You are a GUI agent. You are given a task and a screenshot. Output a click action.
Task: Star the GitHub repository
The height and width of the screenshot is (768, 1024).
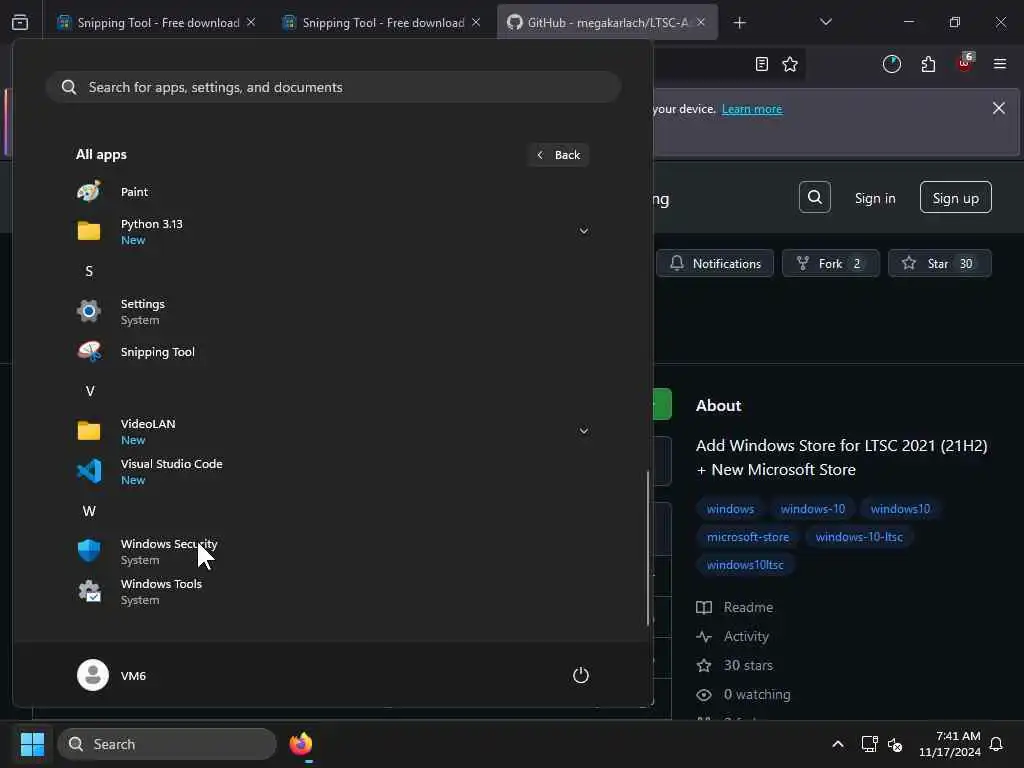pos(940,263)
